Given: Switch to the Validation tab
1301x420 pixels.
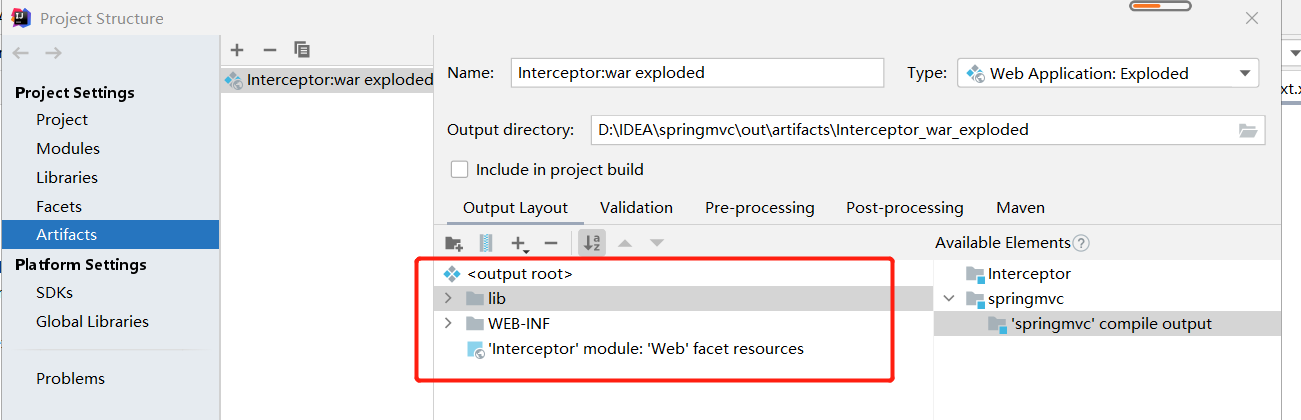Looking at the screenshot, I should (636, 208).
